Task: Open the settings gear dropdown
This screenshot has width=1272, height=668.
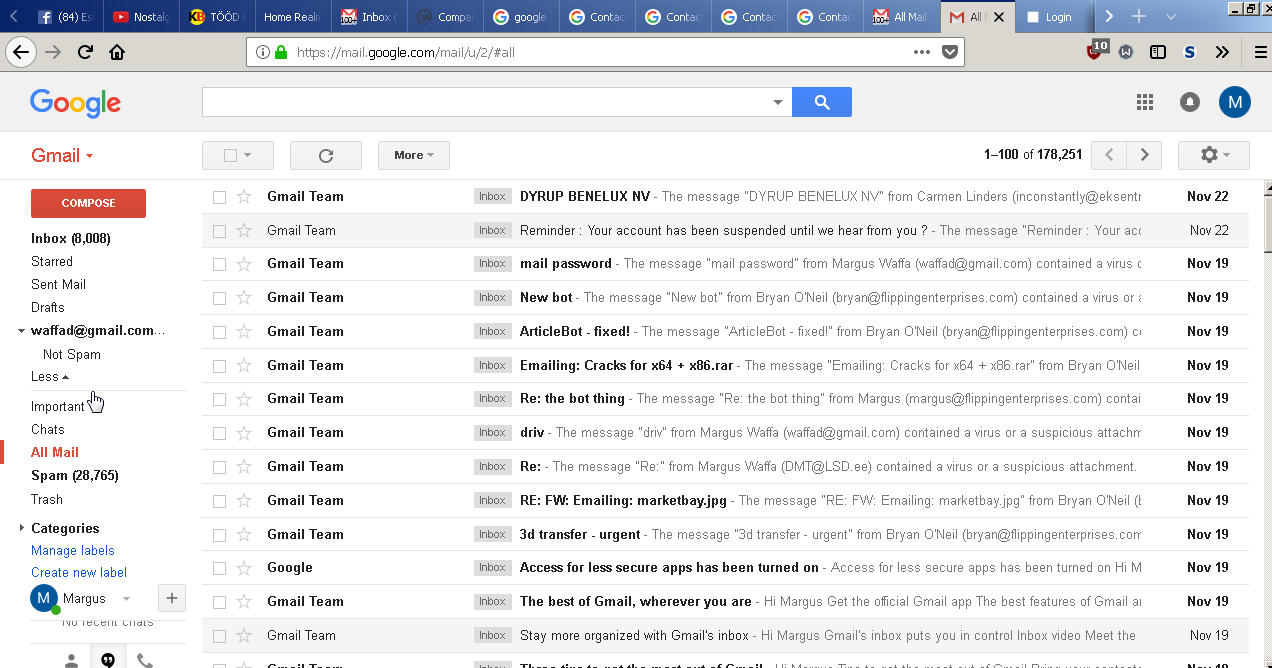Action: (1213, 155)
